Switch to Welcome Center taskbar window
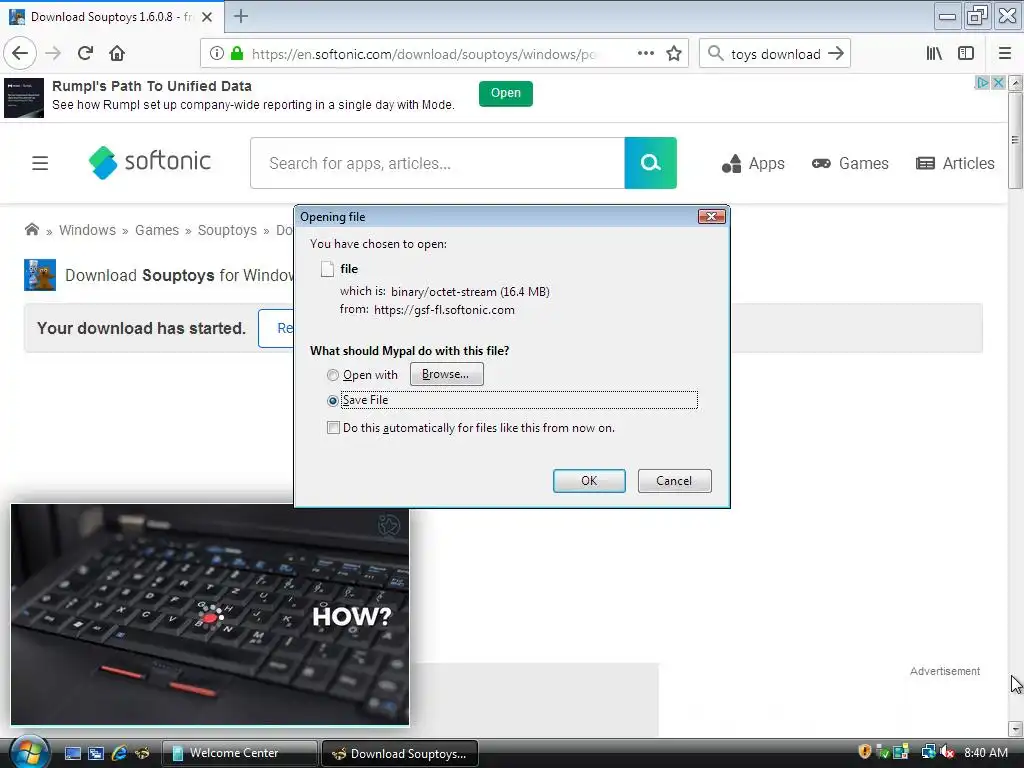The image size is (1024, 768). 239,753
